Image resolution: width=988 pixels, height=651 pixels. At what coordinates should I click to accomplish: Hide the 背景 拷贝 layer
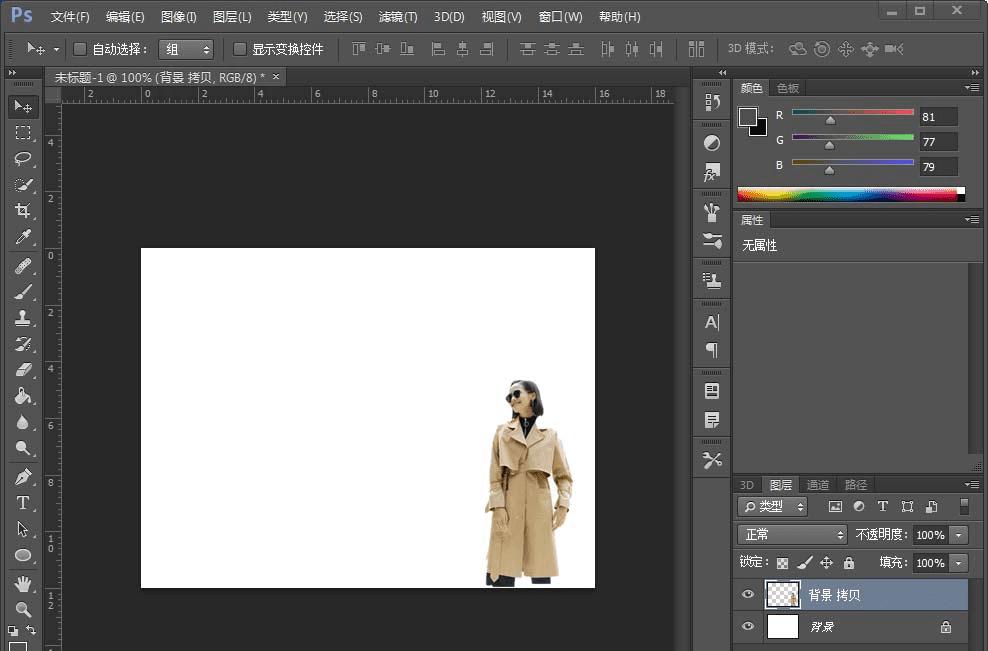pyautogui.click(x=747, y=595)
